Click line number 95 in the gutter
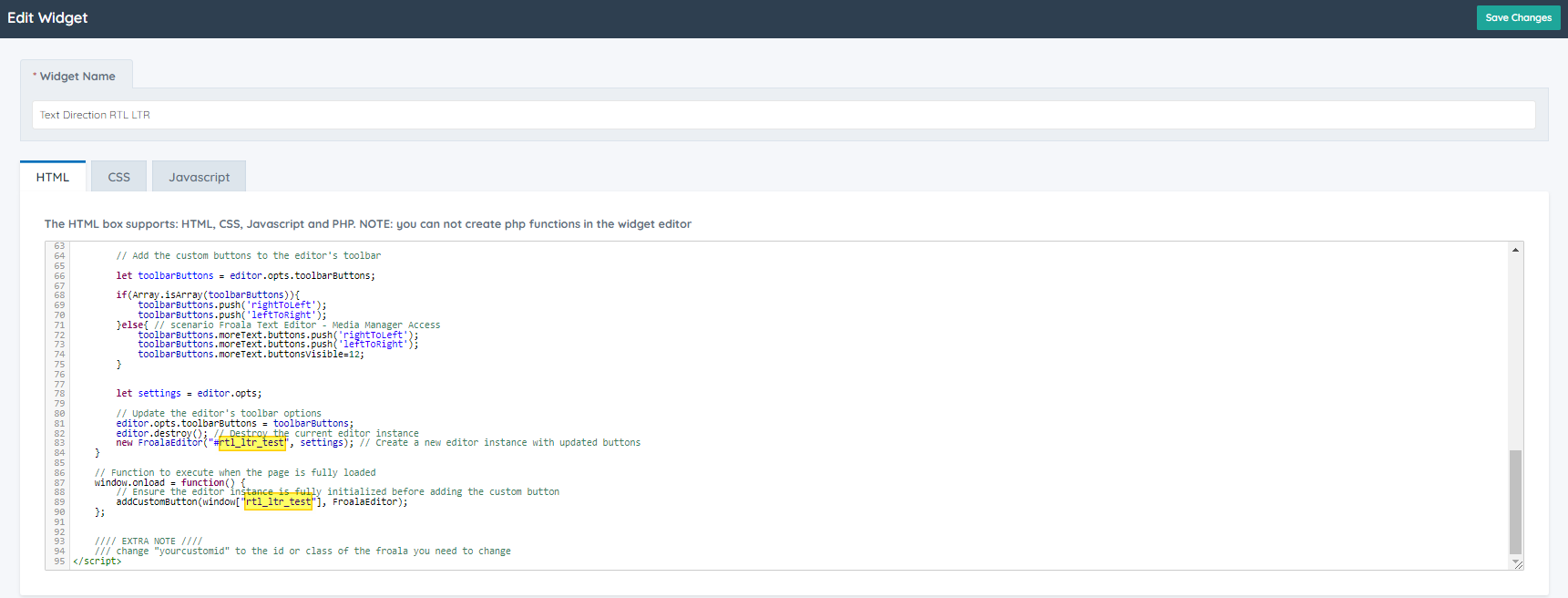Image resolution: width=1568 pixels, height=598 pixels. pyautogui.click(x=59, y=561)
